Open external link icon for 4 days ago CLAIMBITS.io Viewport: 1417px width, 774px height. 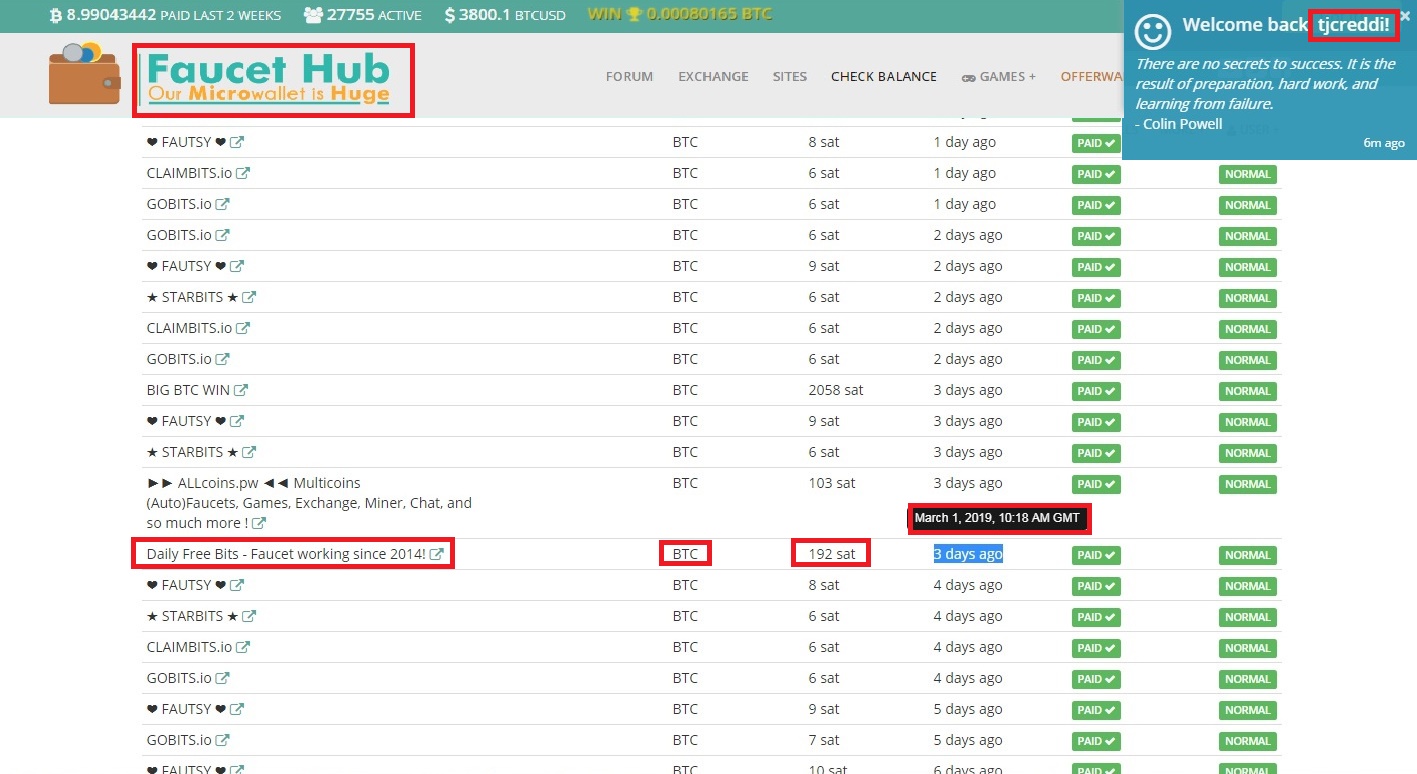(243, 647)
